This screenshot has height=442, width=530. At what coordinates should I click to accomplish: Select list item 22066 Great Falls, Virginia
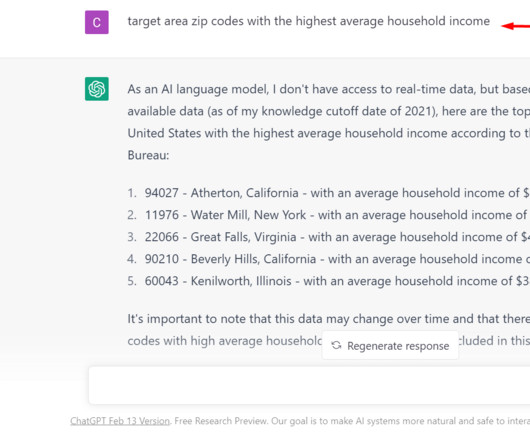[x=328, y=237]
